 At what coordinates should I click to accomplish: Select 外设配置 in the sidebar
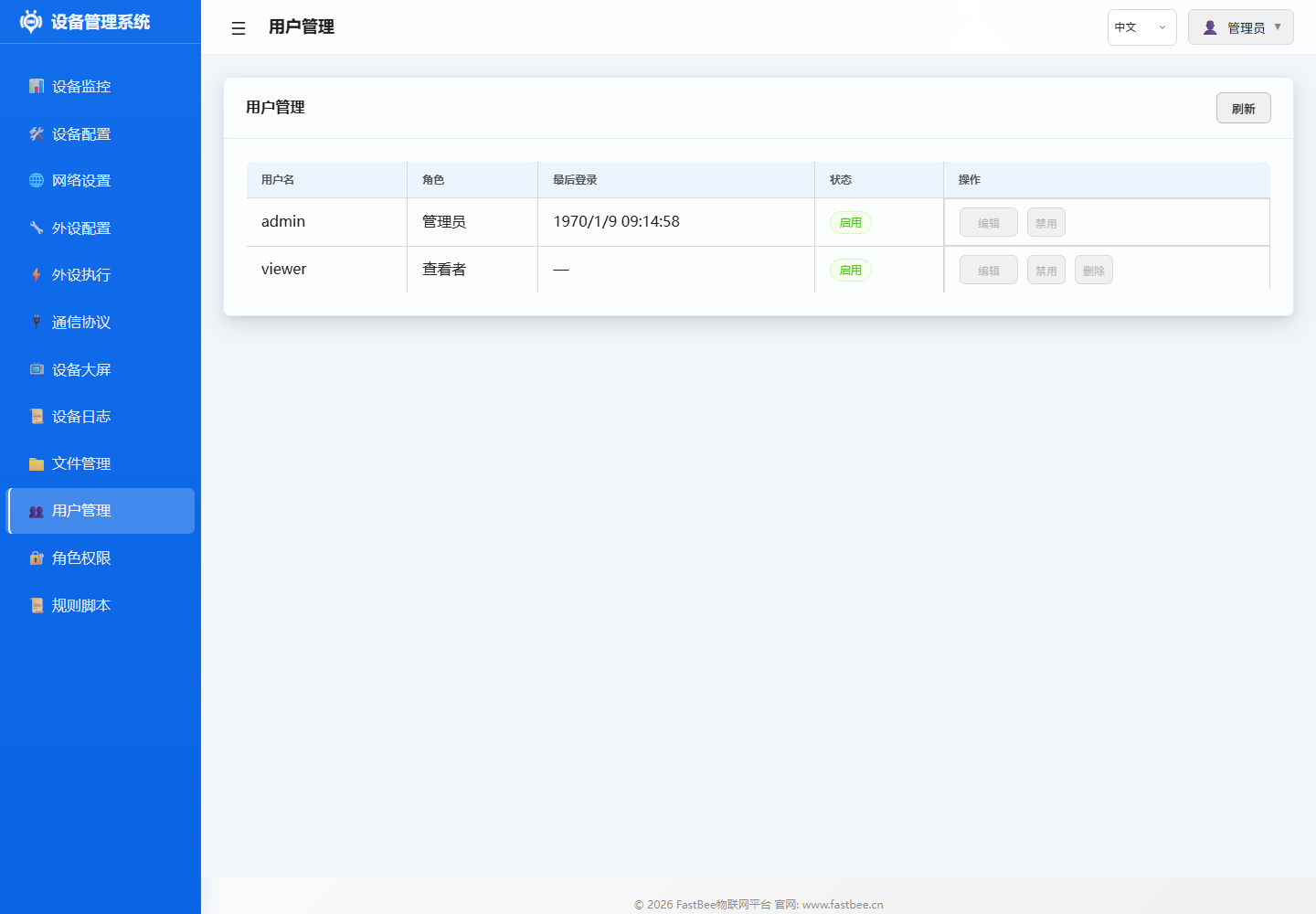pos(101,228)
